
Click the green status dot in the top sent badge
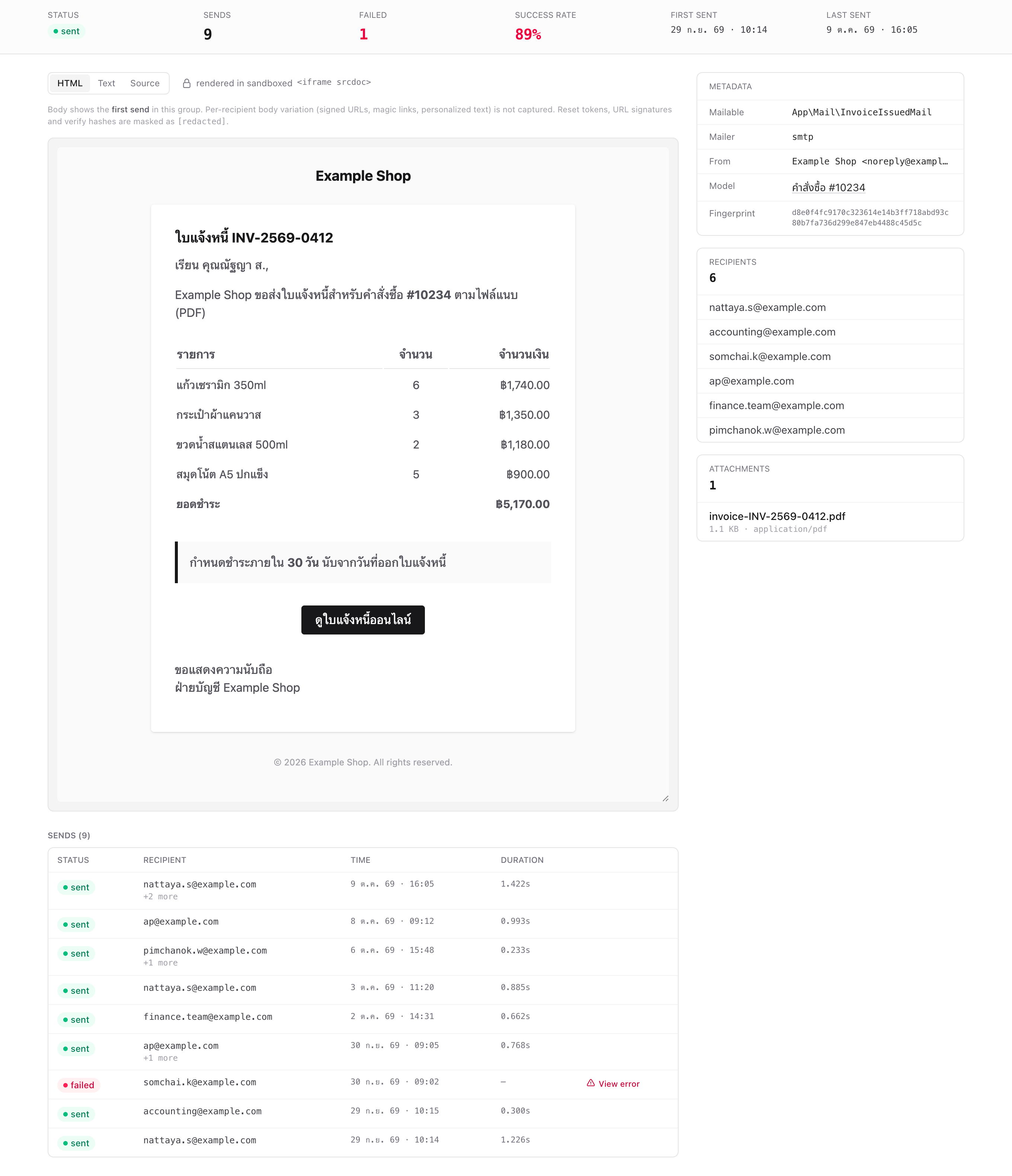(56, 31)
